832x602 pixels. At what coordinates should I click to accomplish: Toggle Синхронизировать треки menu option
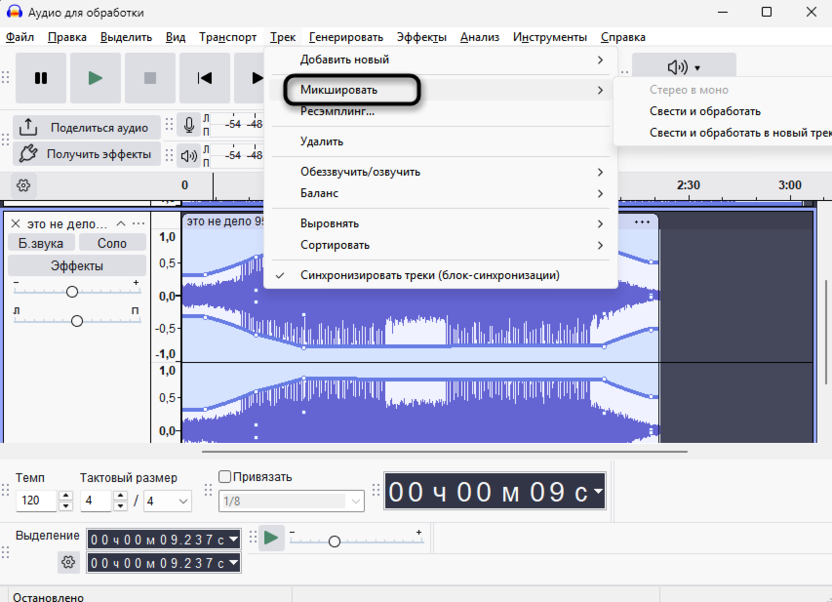pos(429,275)
